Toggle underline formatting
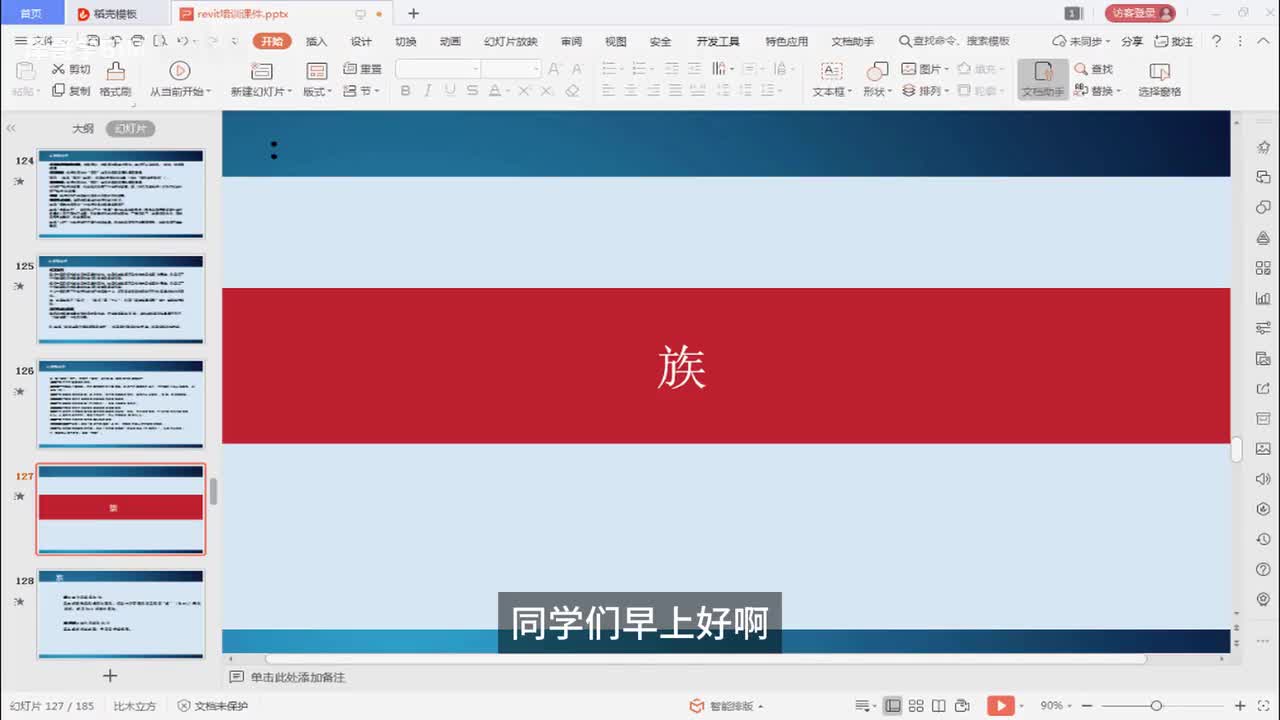The width and height of the screenshot is (1280, 720). (x=450, y=90)
